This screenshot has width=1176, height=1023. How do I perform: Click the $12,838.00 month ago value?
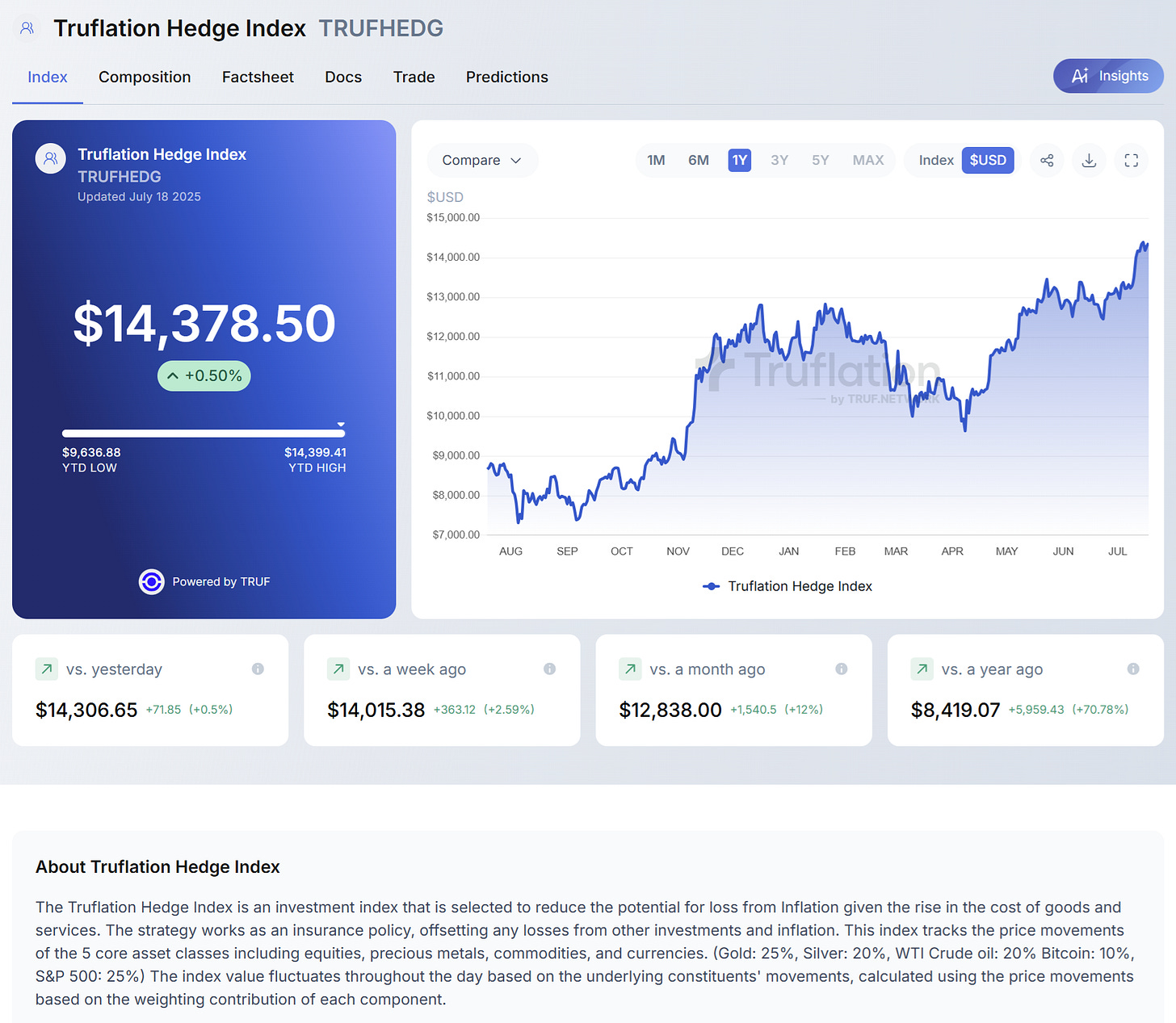click(670, 711)
